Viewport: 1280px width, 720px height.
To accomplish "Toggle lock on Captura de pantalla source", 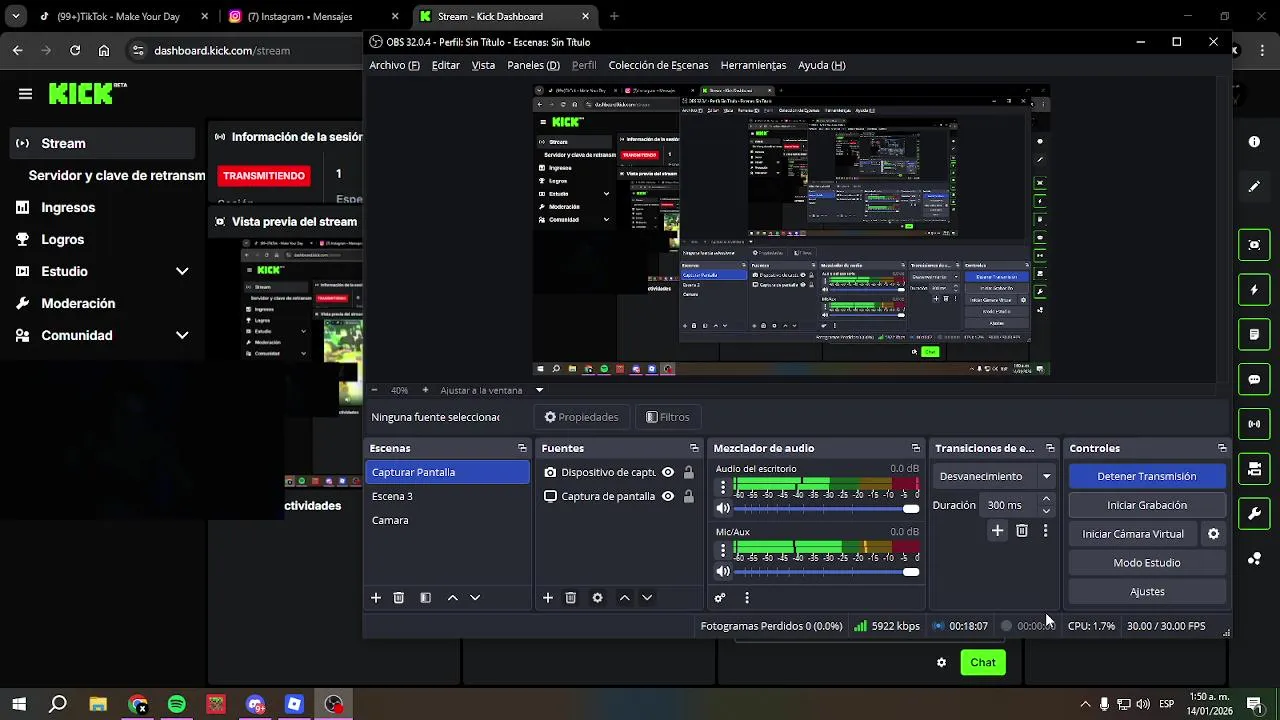I will tap(688, 496).
